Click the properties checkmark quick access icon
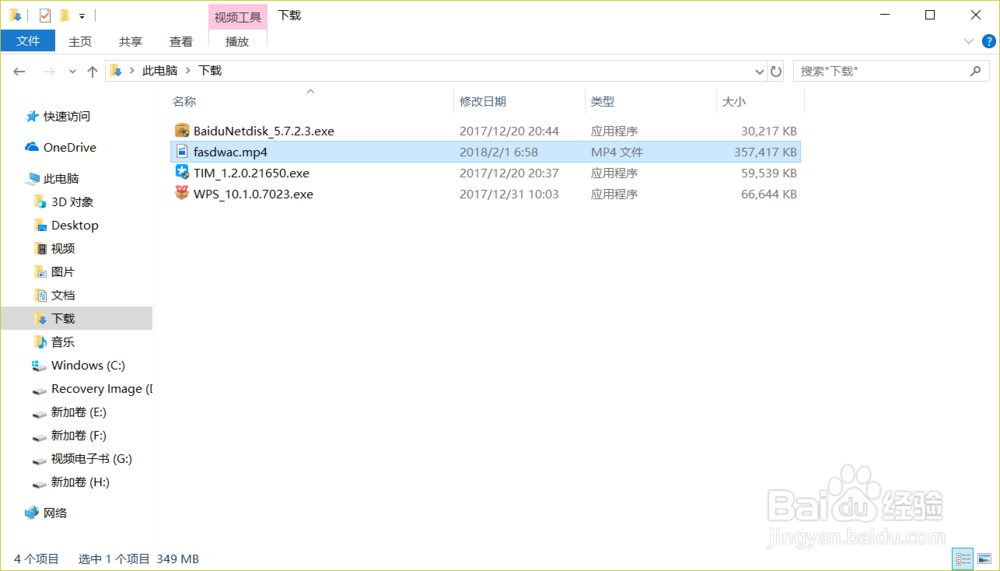1000x571 pixels. (45, 15)
